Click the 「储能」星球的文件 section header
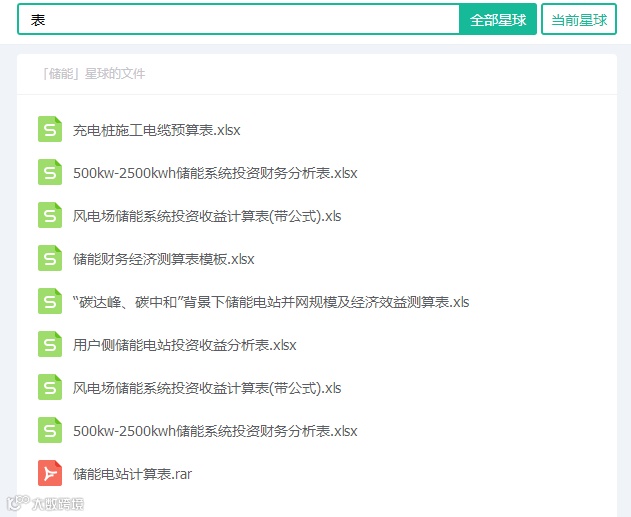 (93, 74)
